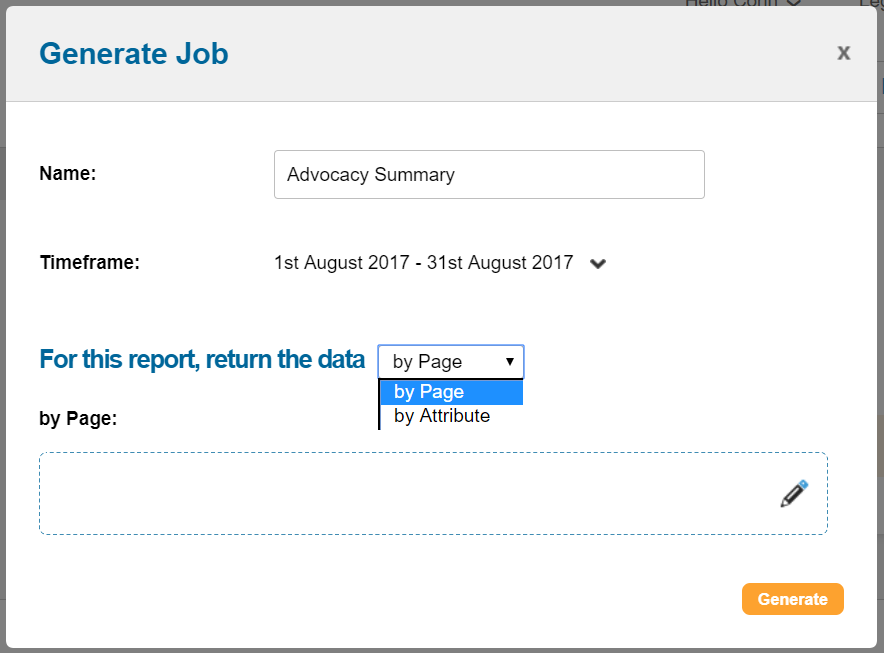The width and height of the screenshot is (884, 653).
Task: Click the "Name:" field label
Action: click(x=67, y=174)
